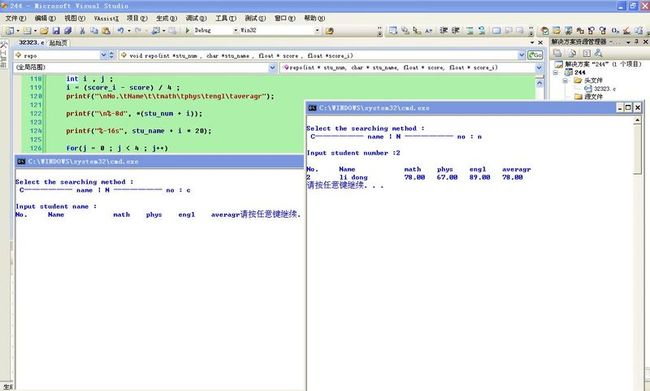Click code line 122 printf statement

point(134,114)
